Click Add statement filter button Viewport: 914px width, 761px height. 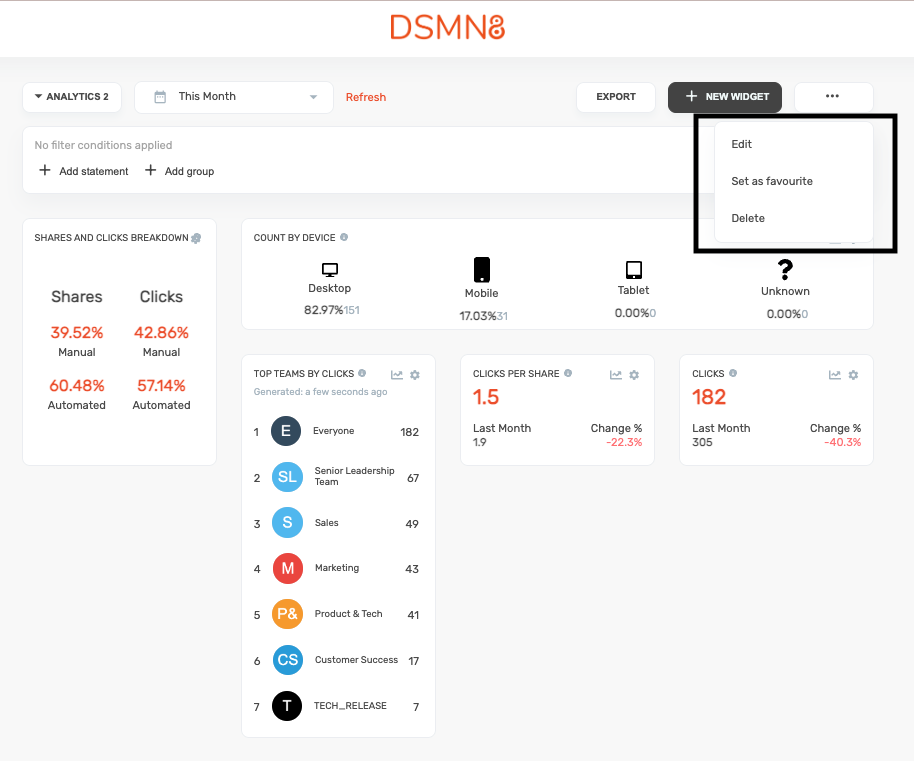click(83, 171)
